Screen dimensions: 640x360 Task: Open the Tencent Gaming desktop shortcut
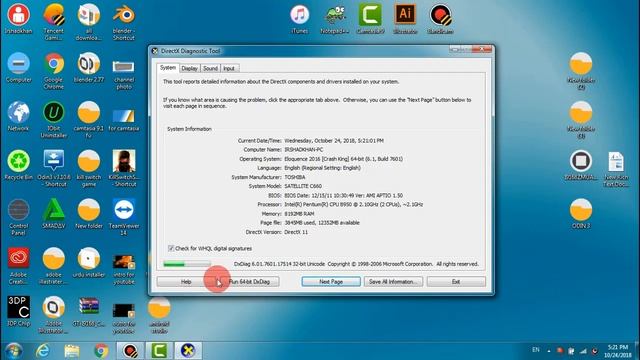tap(53, 22)
